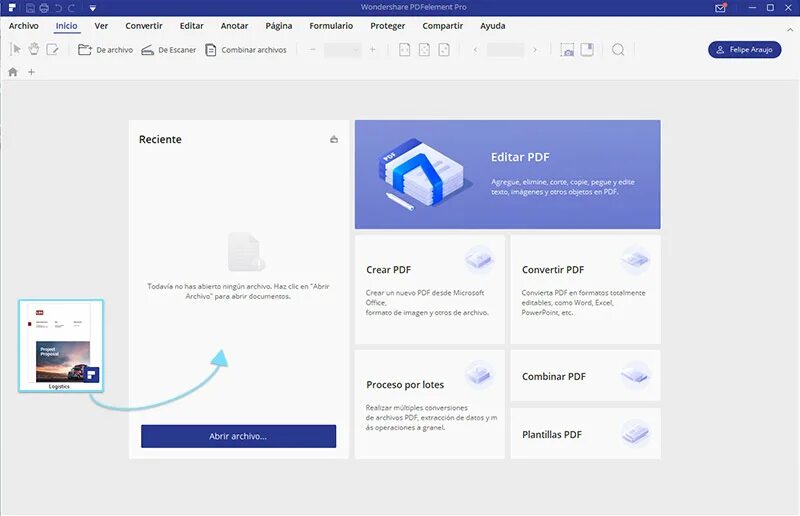Click Combinar archivos in toolbar
Image resolution: width=800 pixels, height=516 pixels.
coord(246,50)
